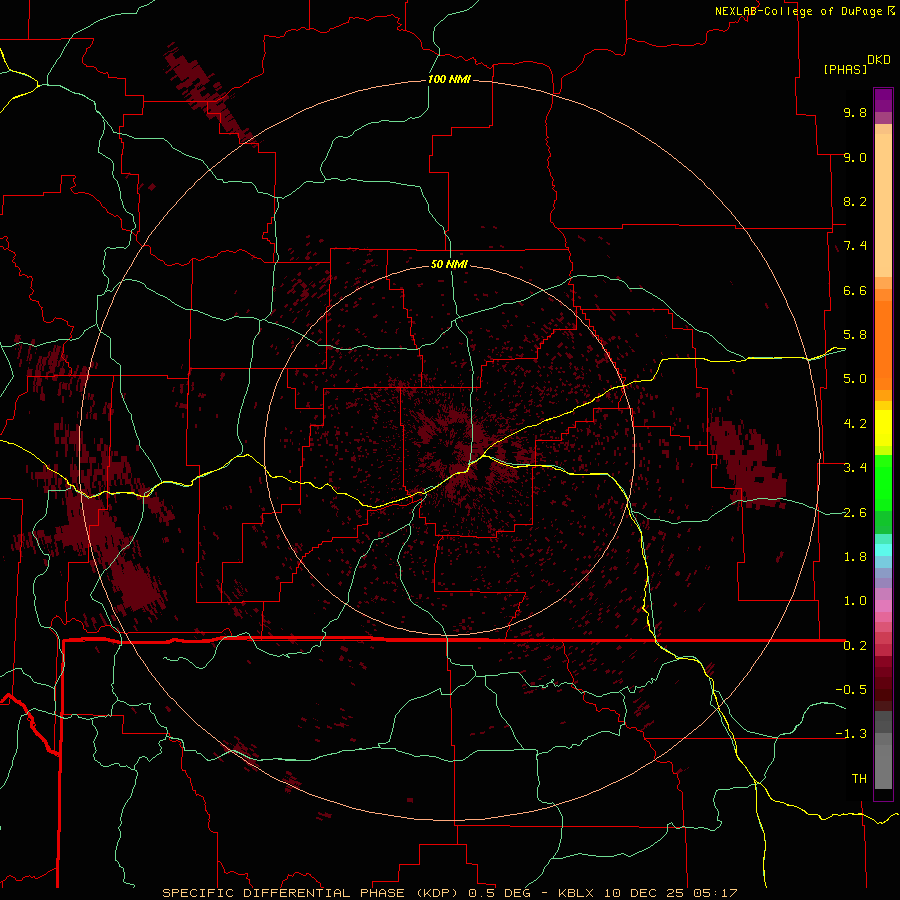Click the 5.0 scale value

[855, 379]
